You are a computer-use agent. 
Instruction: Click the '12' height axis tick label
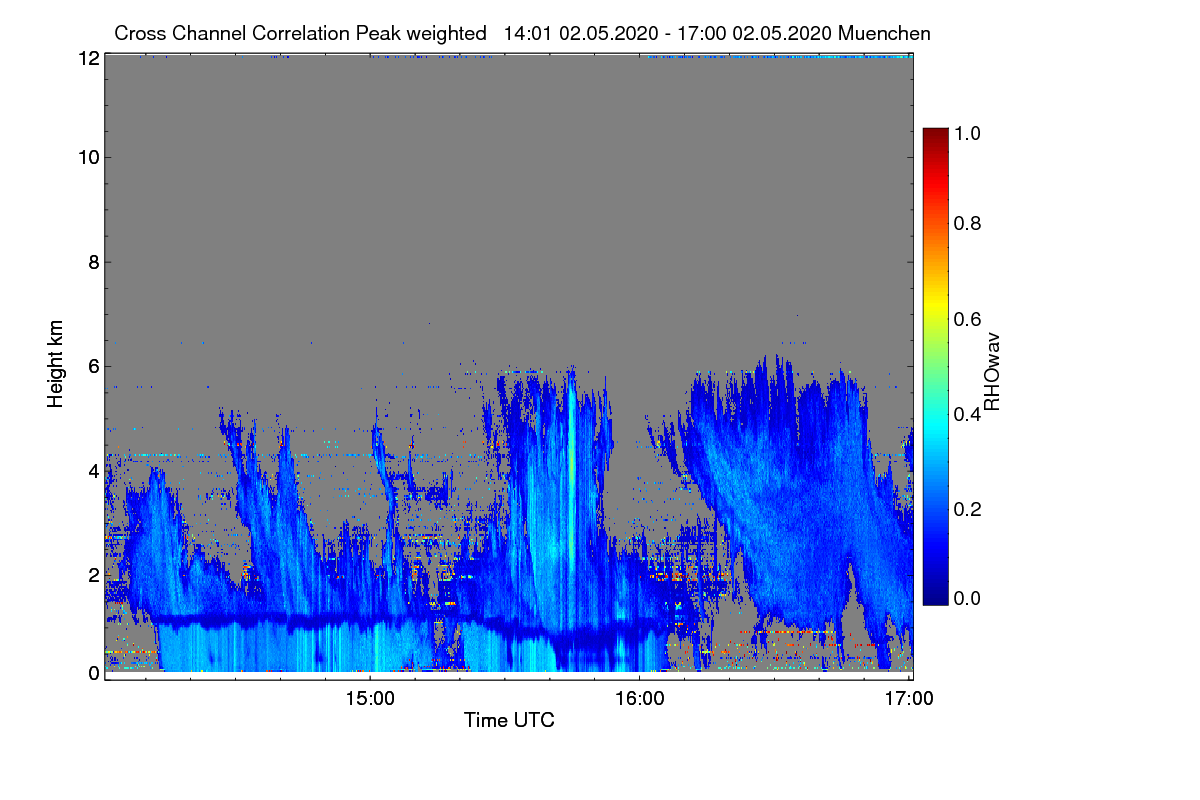pyautogui.click(x=88, y=58)
